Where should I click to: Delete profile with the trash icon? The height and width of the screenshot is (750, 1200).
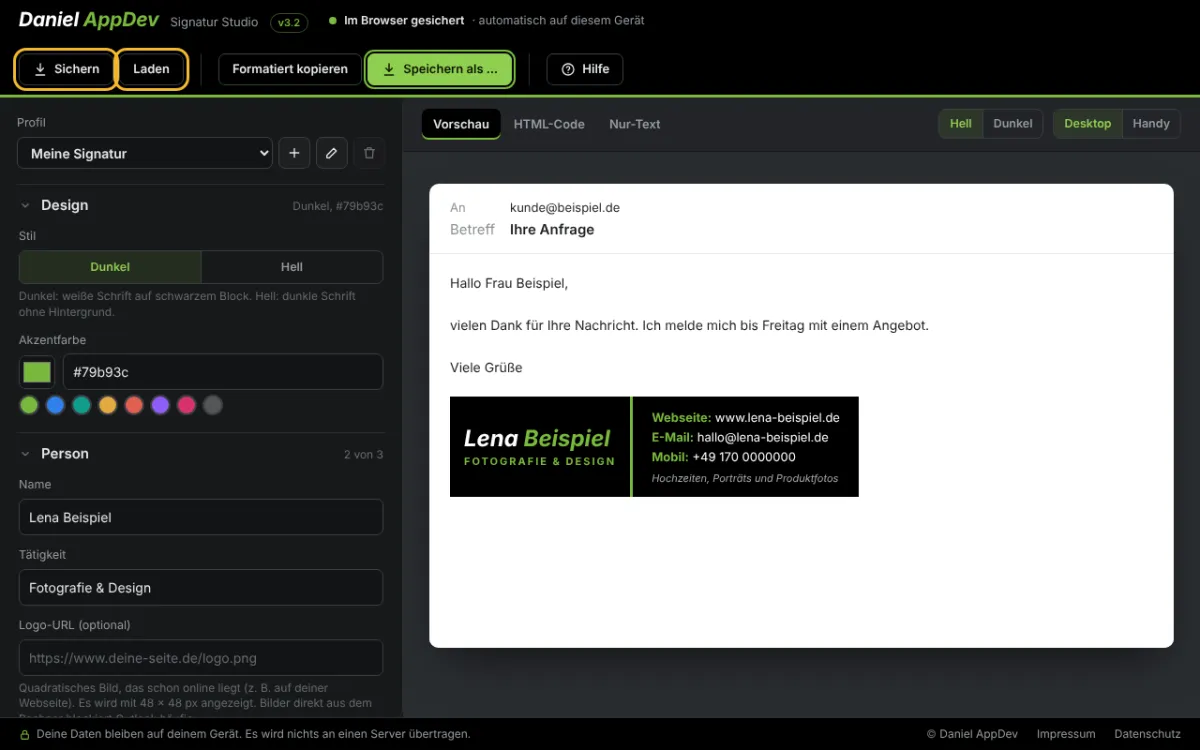point(369,153)
